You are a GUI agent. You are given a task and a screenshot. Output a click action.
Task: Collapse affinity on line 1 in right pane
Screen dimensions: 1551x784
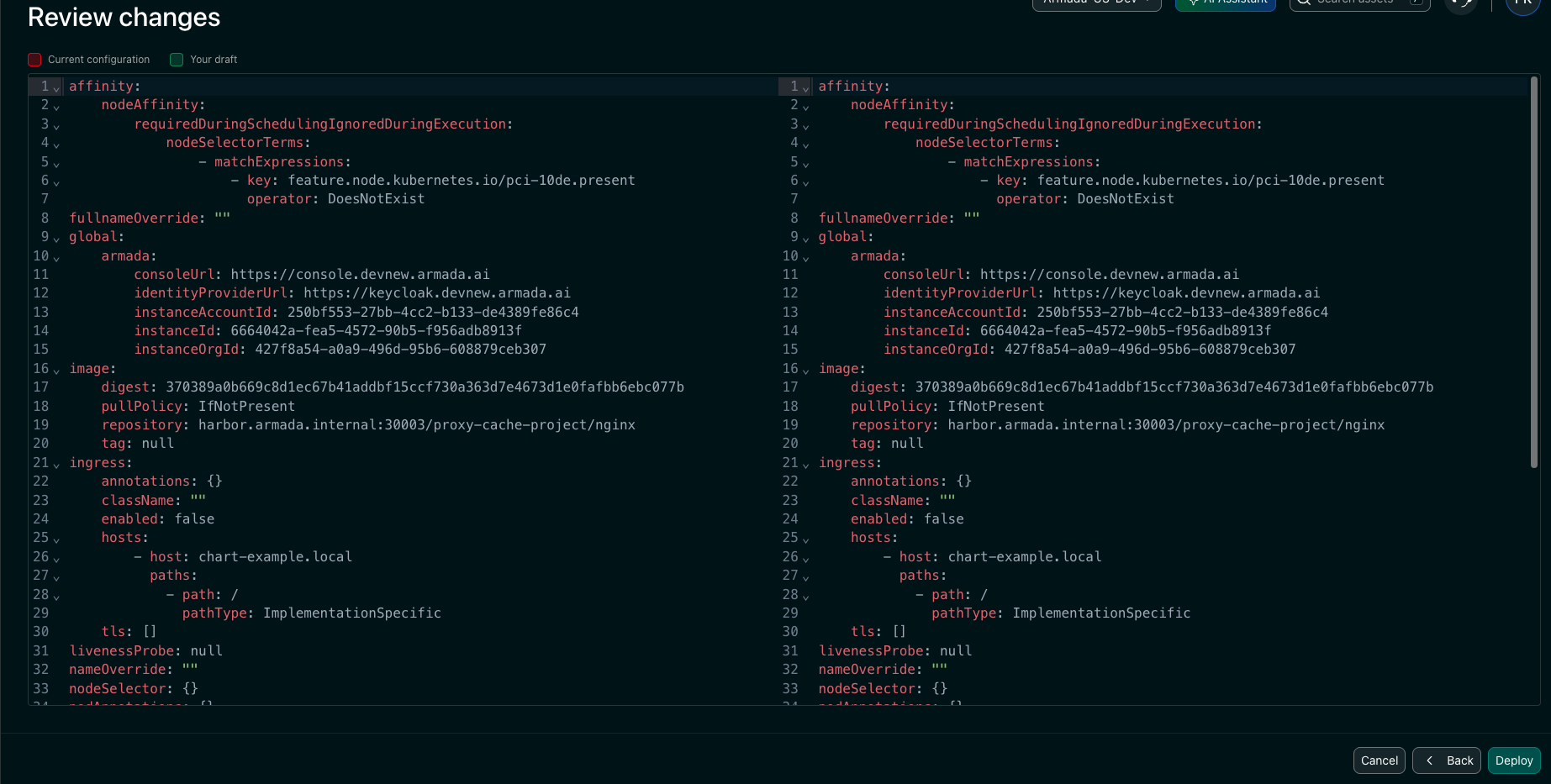coord(805,87)
